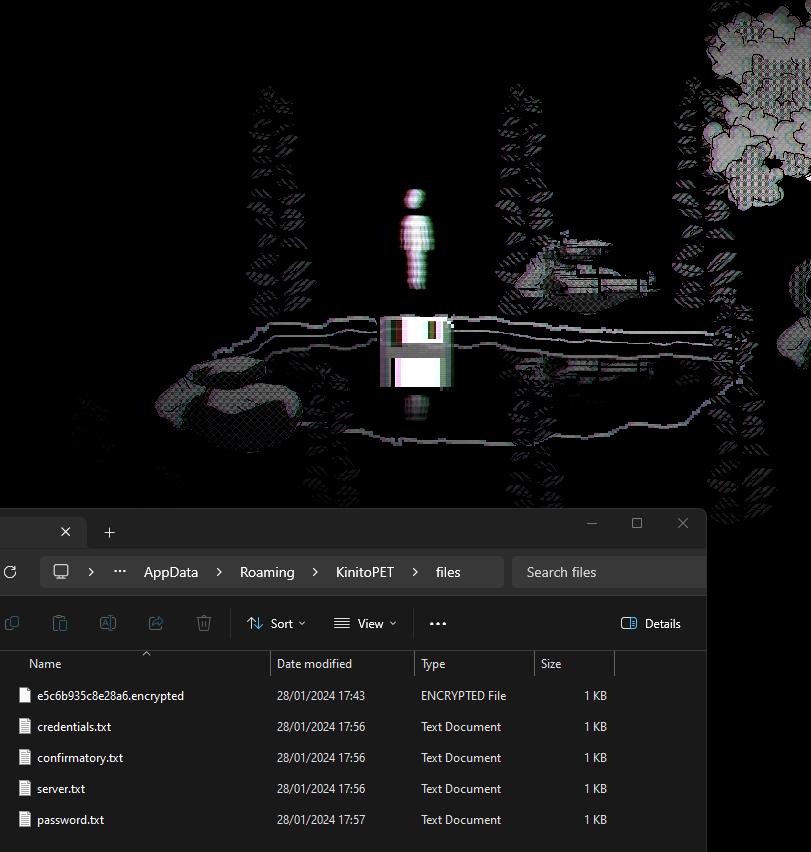Maximize the File Explorer window
Screen dimensions: 811x852
(637, 523)
